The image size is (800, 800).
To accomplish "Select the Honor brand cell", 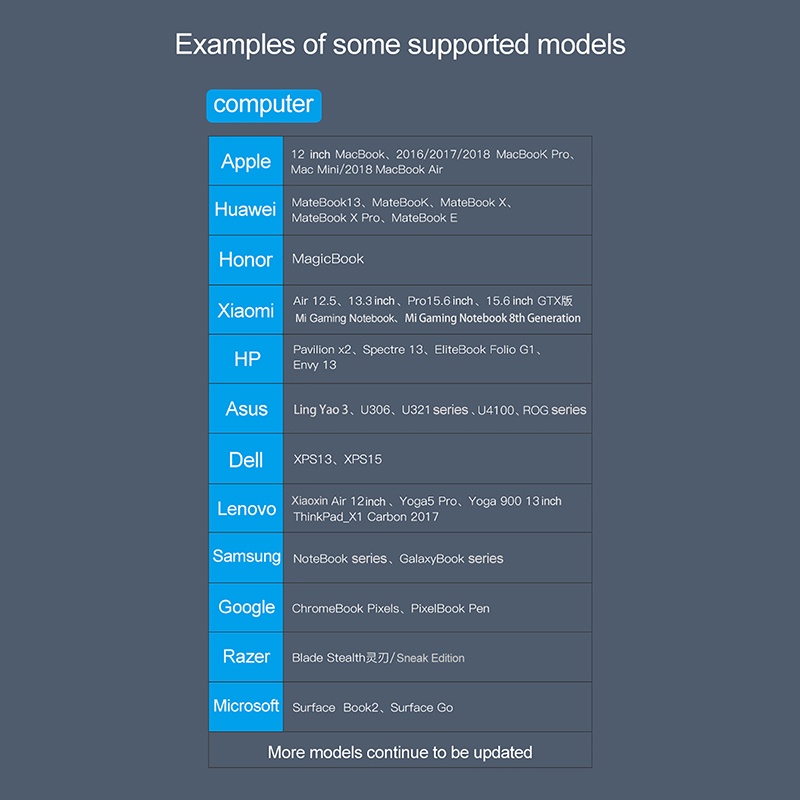I will pos(246,260).
